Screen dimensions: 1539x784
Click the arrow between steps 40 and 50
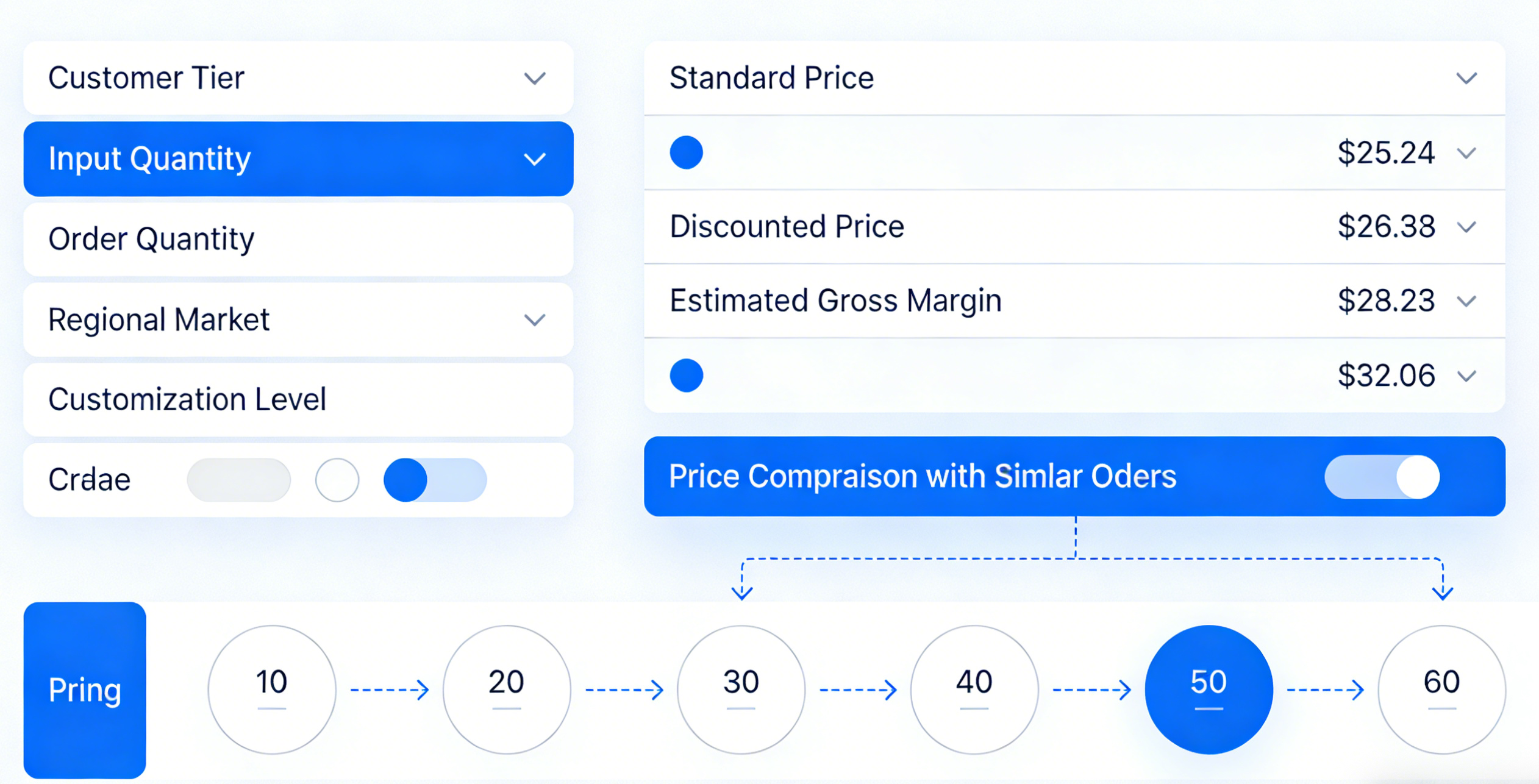point(1091,690)
